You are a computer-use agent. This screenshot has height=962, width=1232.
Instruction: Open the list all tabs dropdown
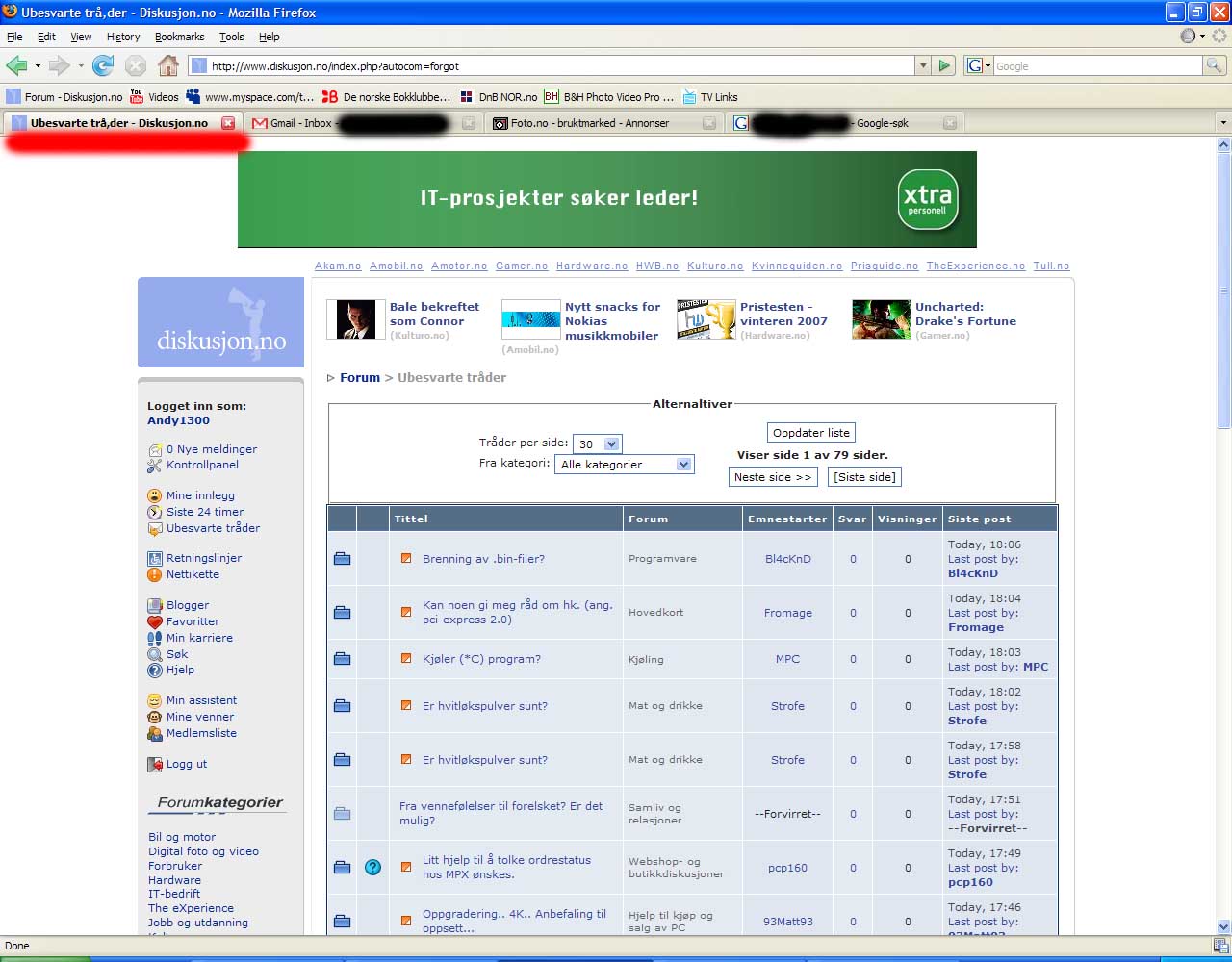click(x=1223, y=123)
